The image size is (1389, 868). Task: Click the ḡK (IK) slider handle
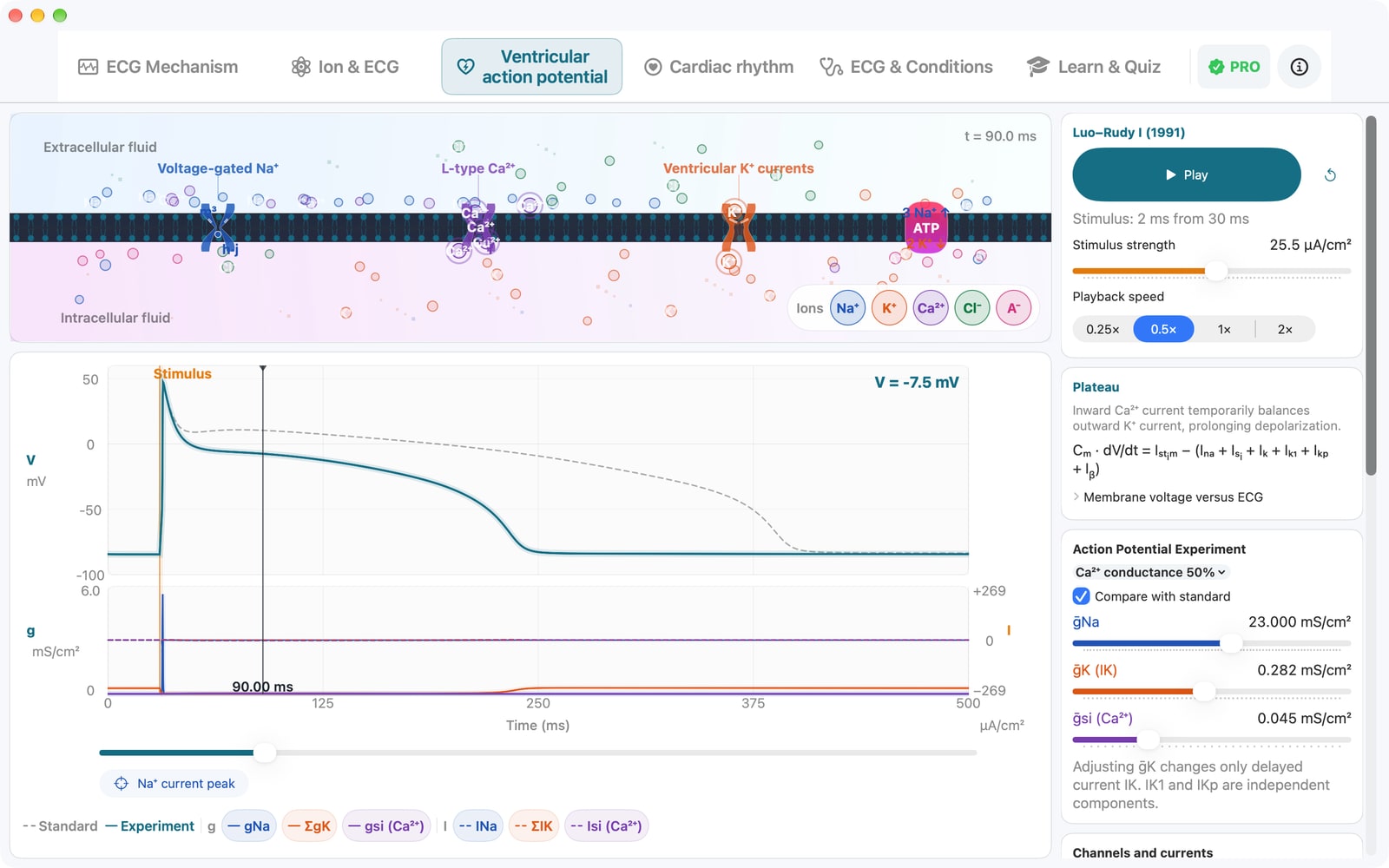click(x=1204, y=692)
